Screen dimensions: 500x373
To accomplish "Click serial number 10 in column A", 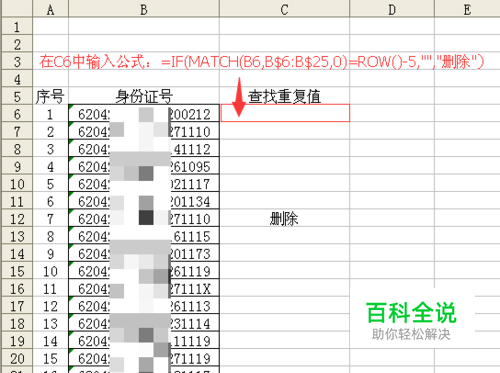I will [x=51, y=271].
